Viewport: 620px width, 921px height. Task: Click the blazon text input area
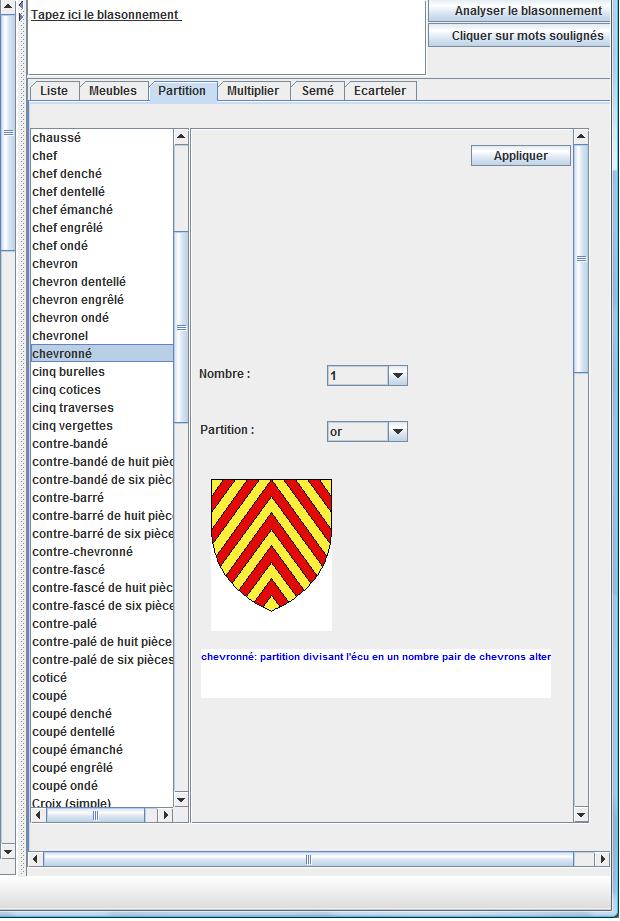tap(227, 36)
